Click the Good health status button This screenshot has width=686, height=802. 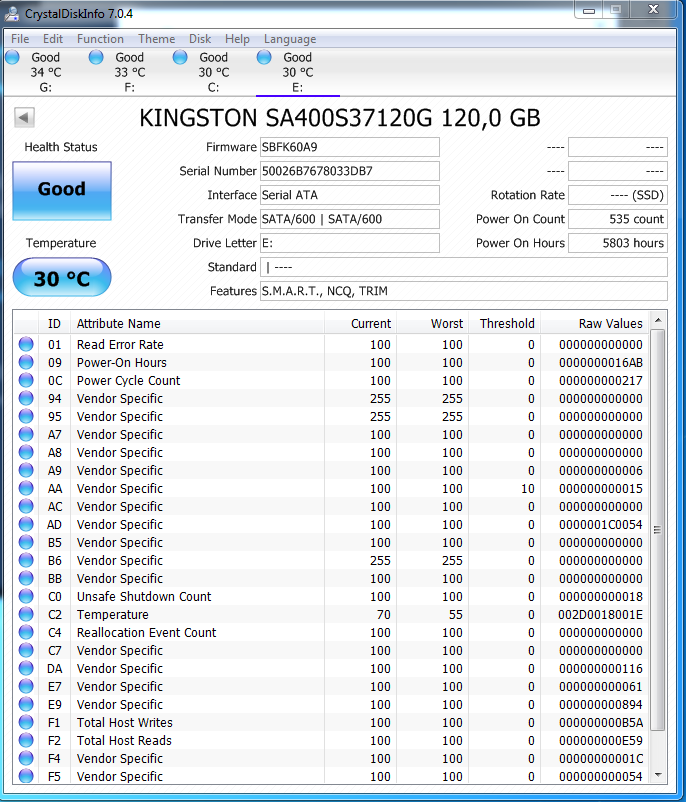tap(61, 190)
